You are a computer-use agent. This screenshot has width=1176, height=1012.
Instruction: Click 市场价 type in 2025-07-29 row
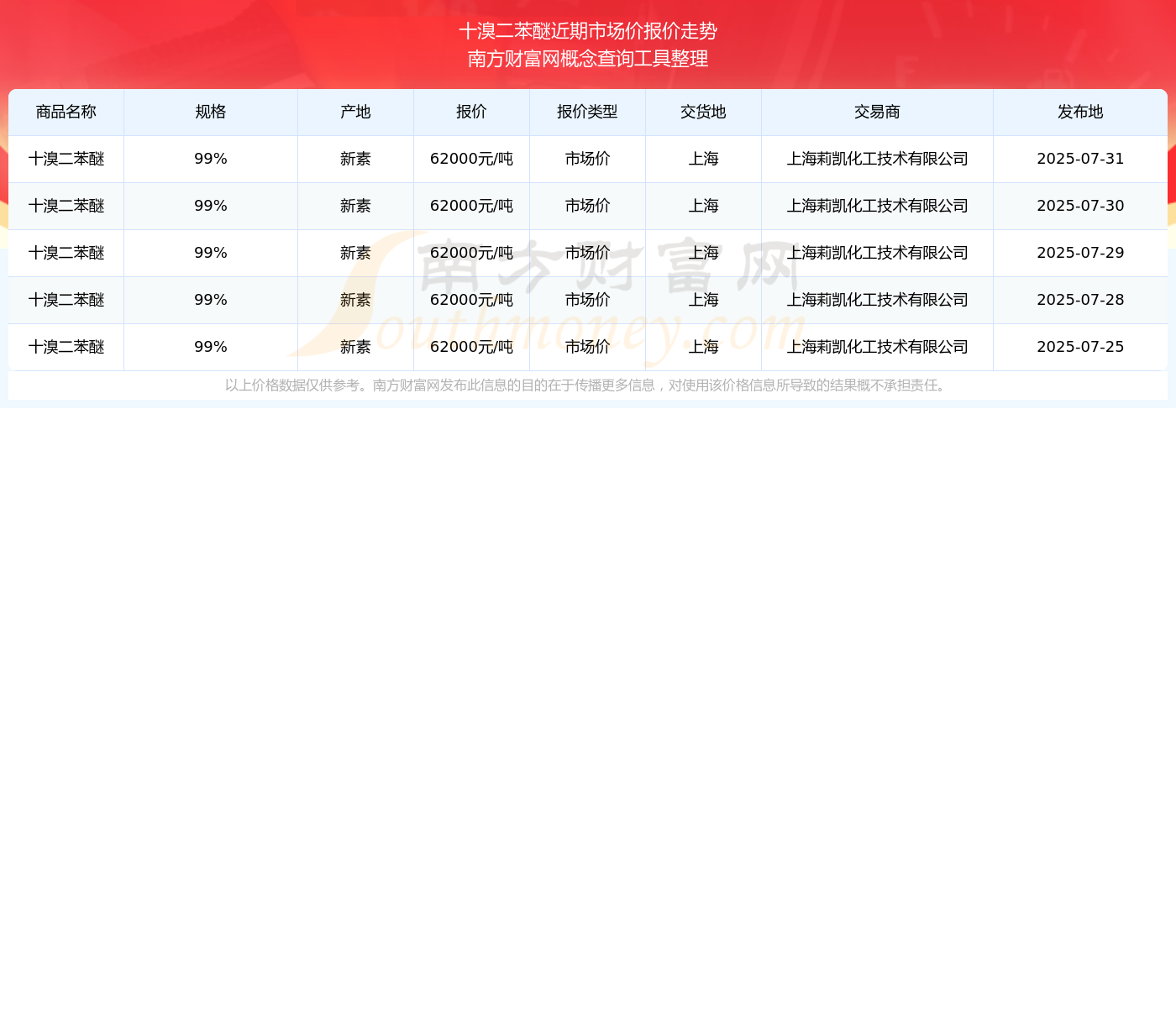[x=588, y=253]
